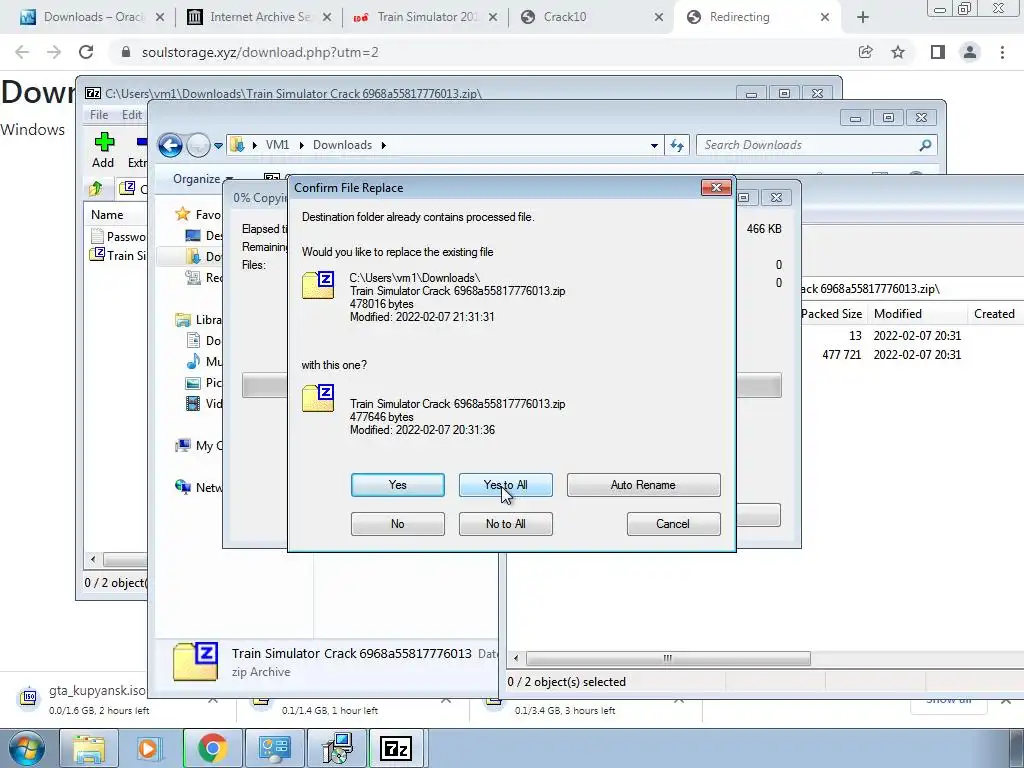The width and height of the screenshot is (1024, 768).
Task: Click Chrome address bar URL
Action: (260, 52)
